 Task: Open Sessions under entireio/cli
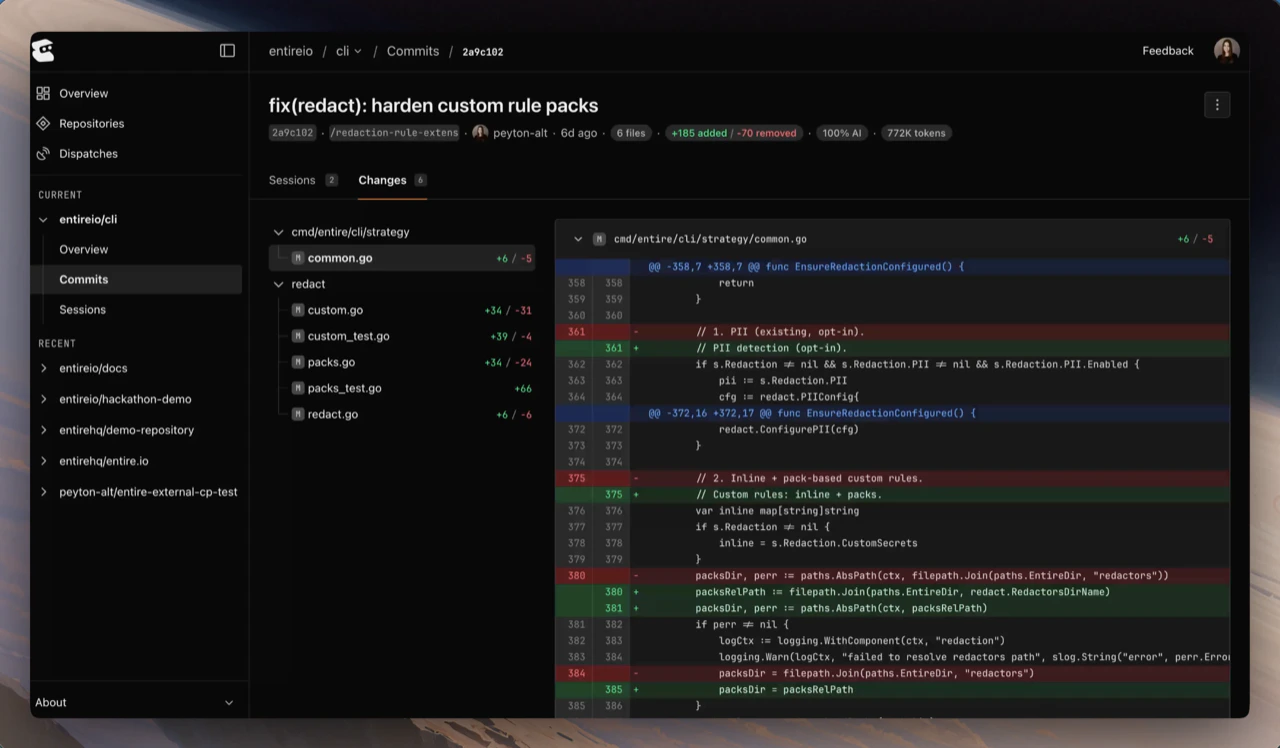(x=83, y=309)
